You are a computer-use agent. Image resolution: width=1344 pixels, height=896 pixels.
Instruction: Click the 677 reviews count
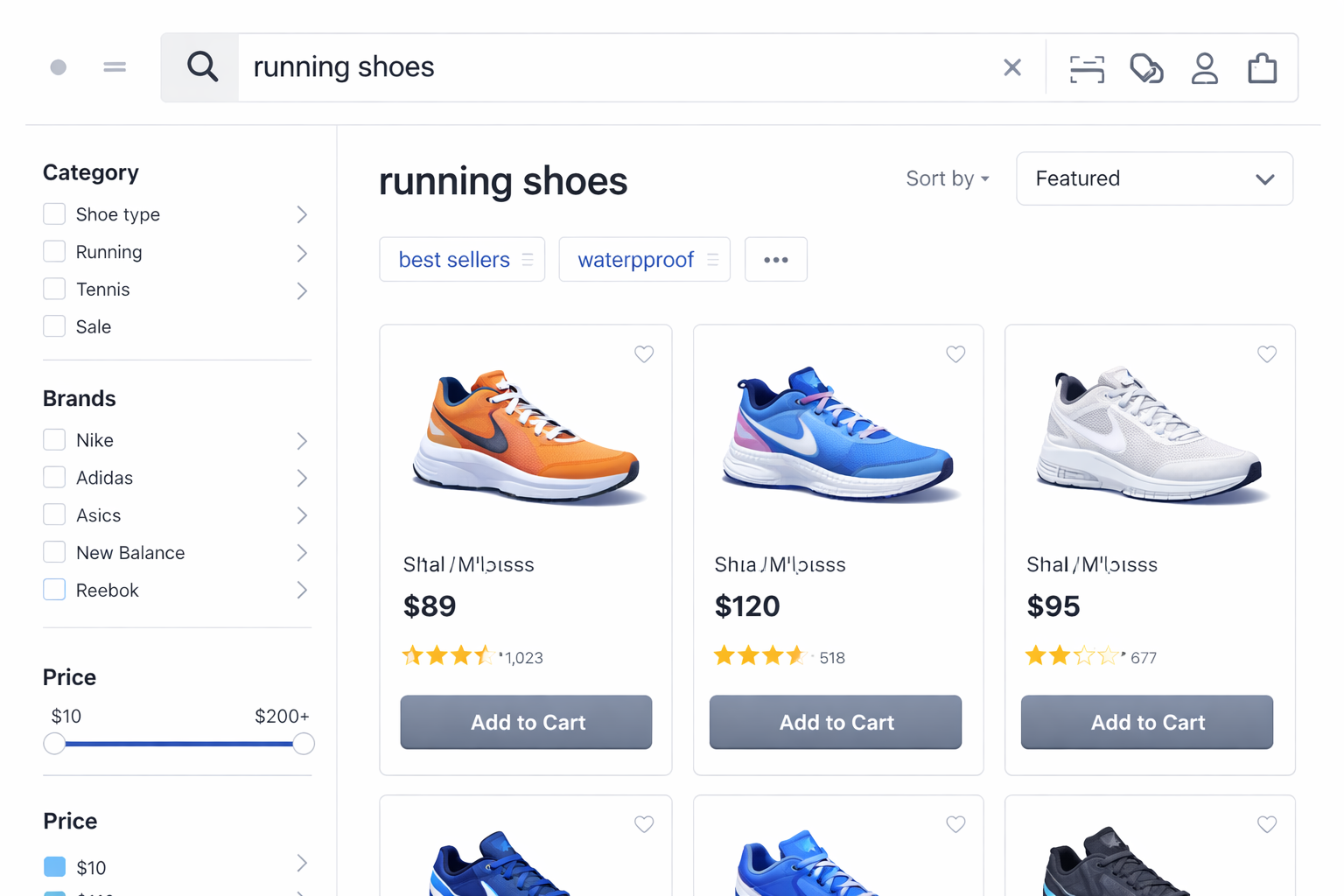tap(1144, 658)
